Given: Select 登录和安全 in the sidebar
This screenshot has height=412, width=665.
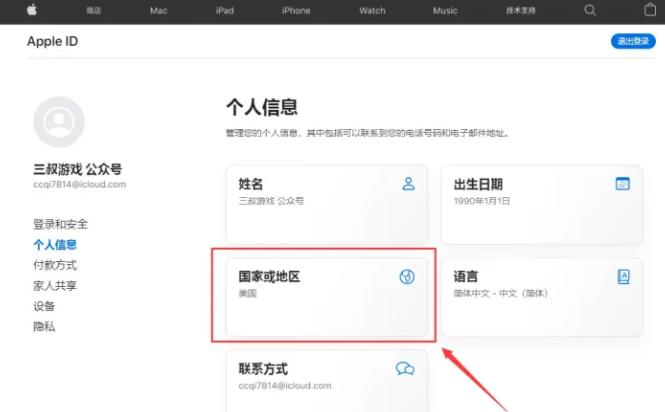Looking at the screenshot, I should click(60, 224).
